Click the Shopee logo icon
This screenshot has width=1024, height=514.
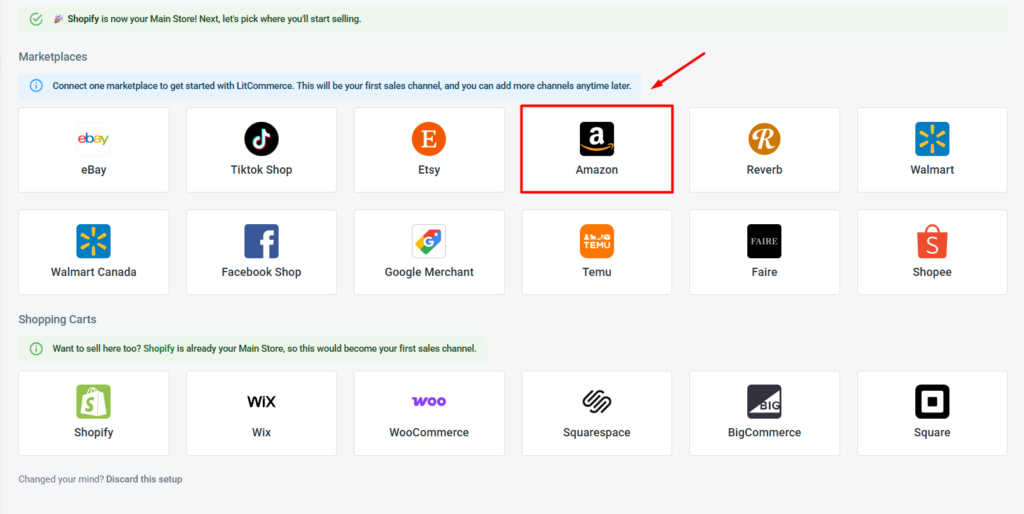932,241
